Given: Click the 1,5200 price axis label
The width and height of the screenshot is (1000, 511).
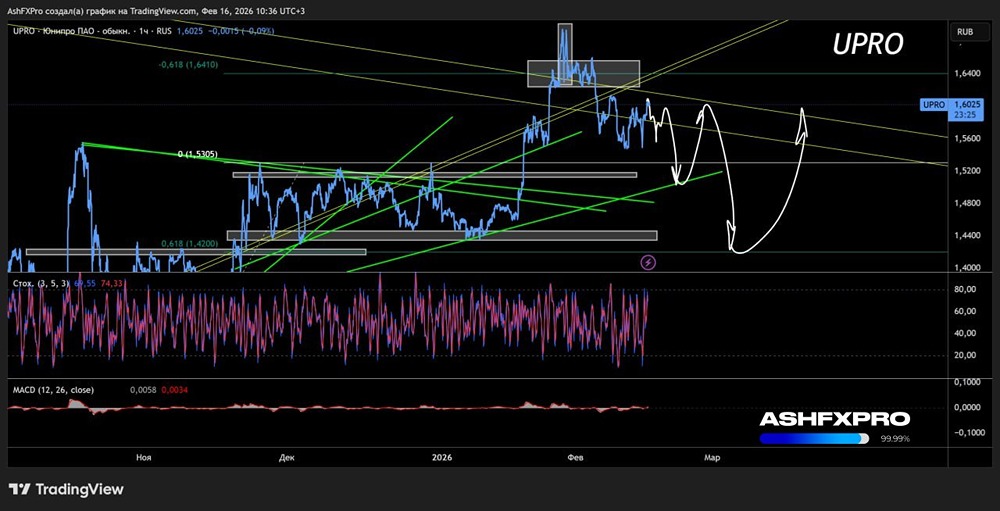Looking at the screenshot, I should tap(965, 171).
